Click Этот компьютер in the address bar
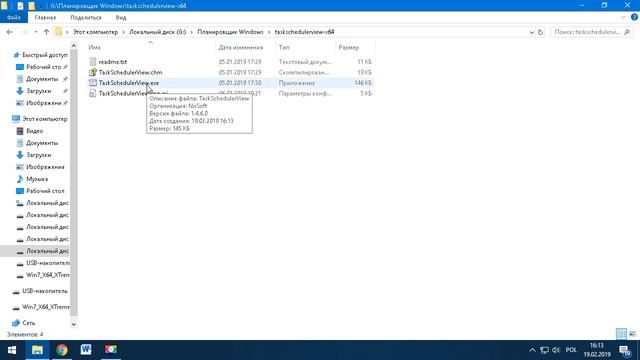The height and width of the screenshot is (360, 640). tap(95, 32)
